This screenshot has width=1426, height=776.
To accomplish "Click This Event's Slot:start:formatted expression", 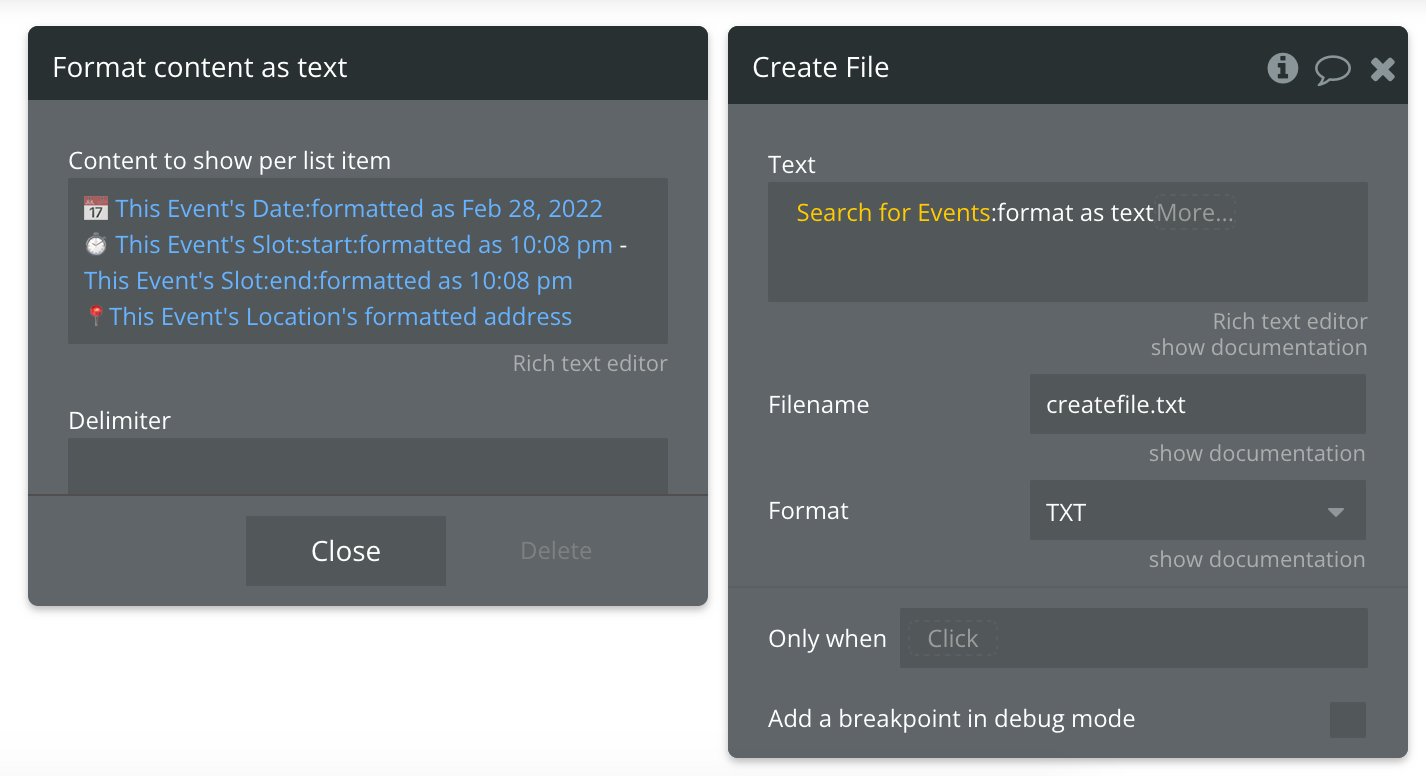I will pos(364,244).
